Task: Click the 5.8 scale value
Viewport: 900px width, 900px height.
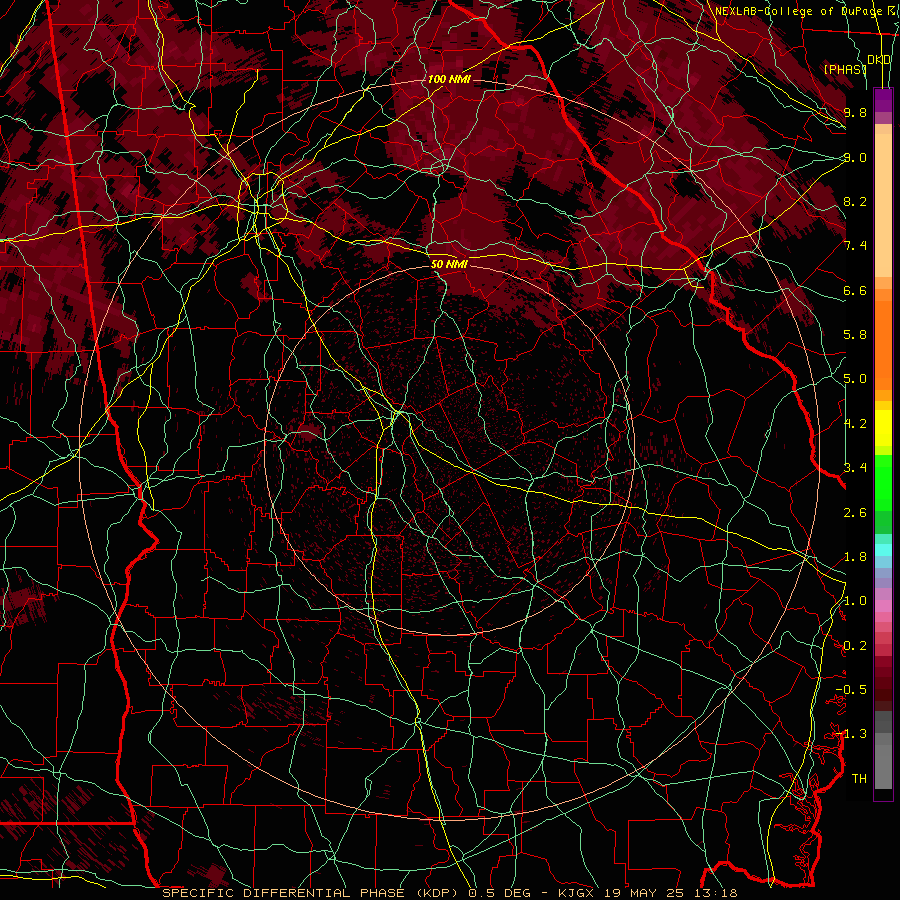Action: click(x=855, y=335)
